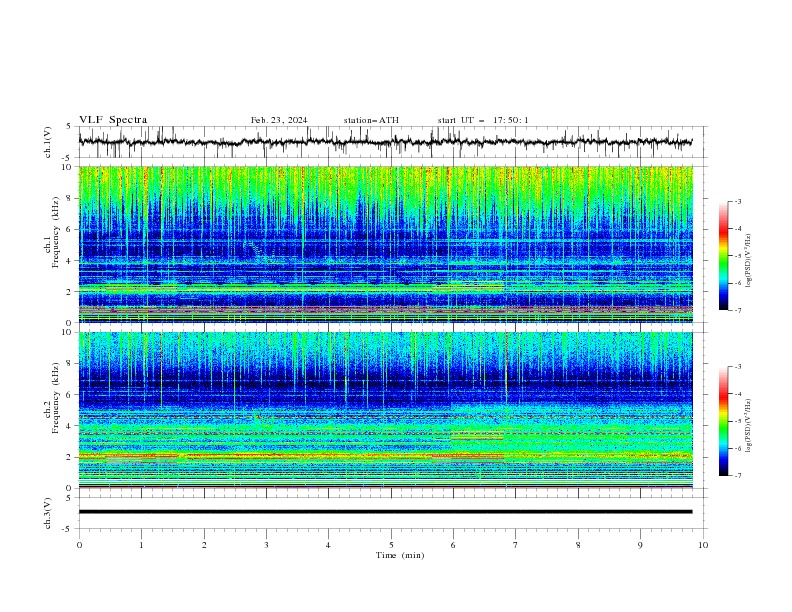This screenshot has width=792, height=612.
Task: Click the "-5" tick on the ch.1 color bar
Action: click(x=737, y=256)
